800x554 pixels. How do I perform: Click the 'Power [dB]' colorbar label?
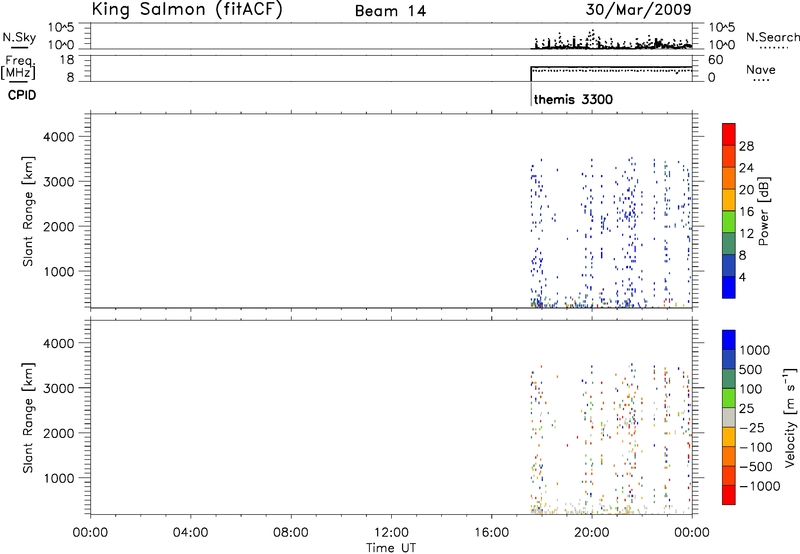tap(763, 211)
